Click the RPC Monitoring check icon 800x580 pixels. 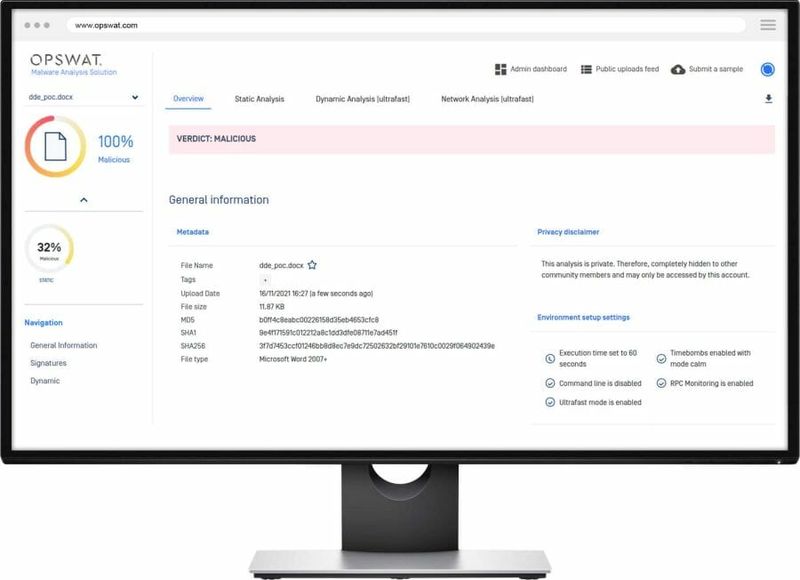tap(661, 383)
